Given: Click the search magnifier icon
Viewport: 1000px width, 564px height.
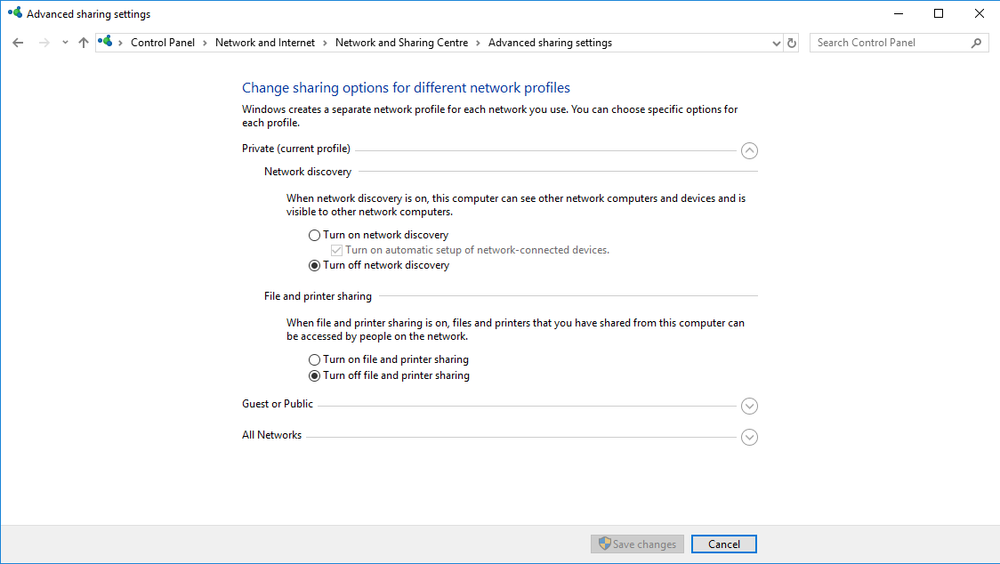Looking at the screenshot, I should (x=976, y=43).
